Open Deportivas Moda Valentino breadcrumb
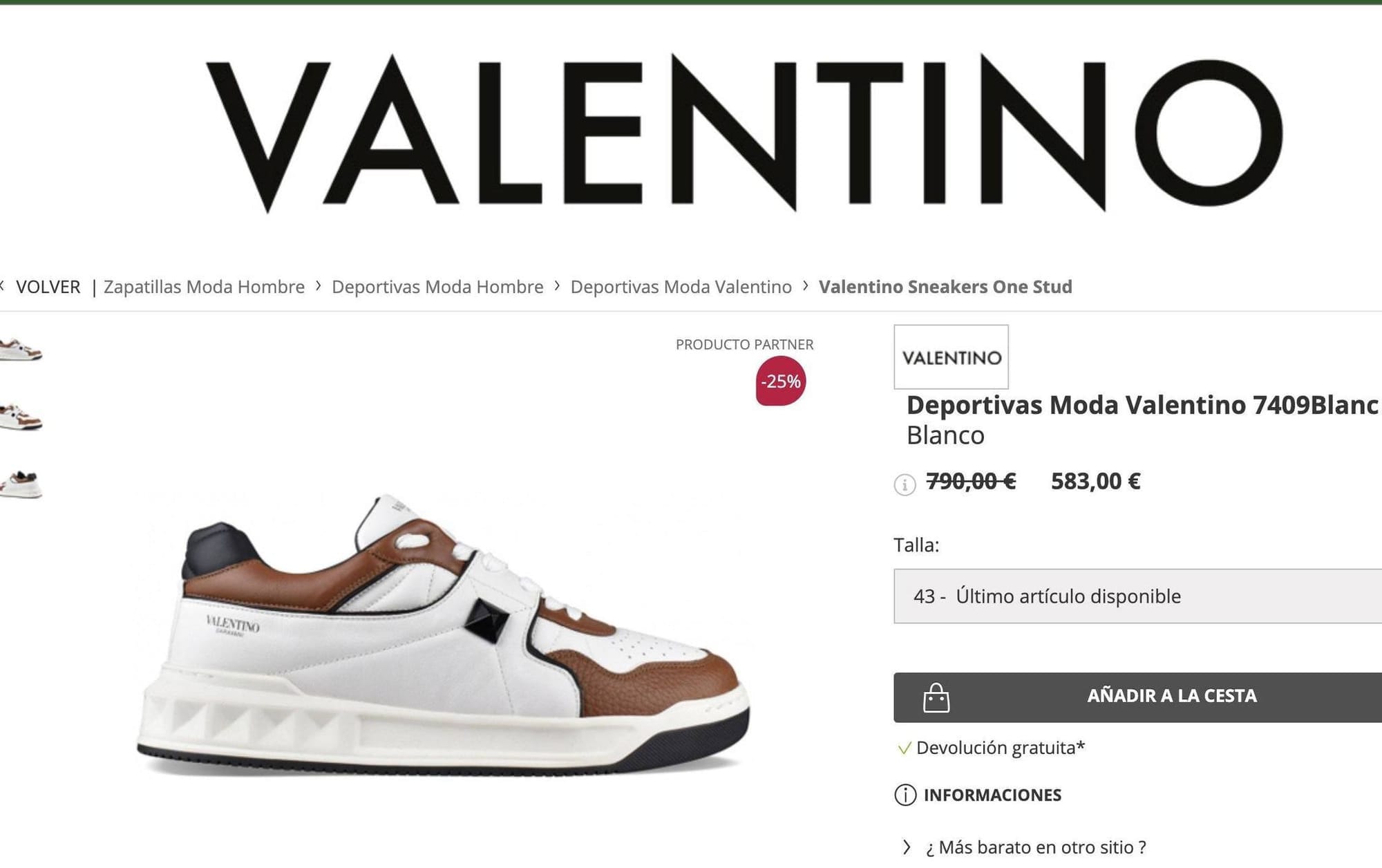The image size is (1382, 868). pyautogui.click(x=681, y=287)
